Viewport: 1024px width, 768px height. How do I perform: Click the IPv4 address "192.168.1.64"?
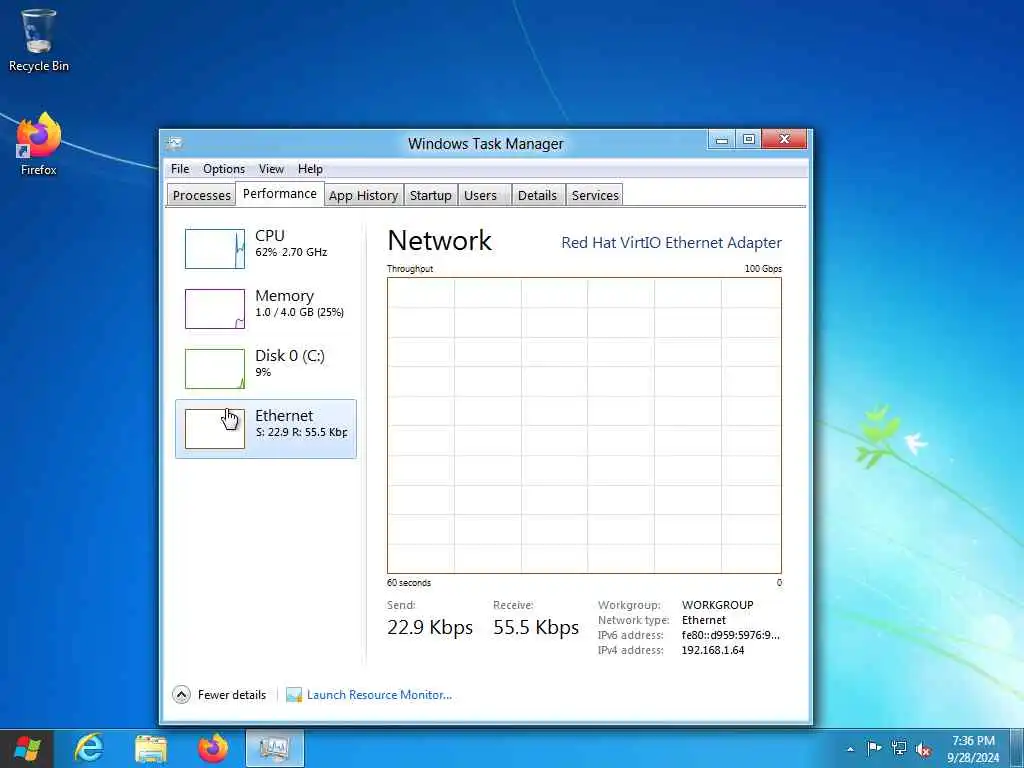click(x=712, y=650)
